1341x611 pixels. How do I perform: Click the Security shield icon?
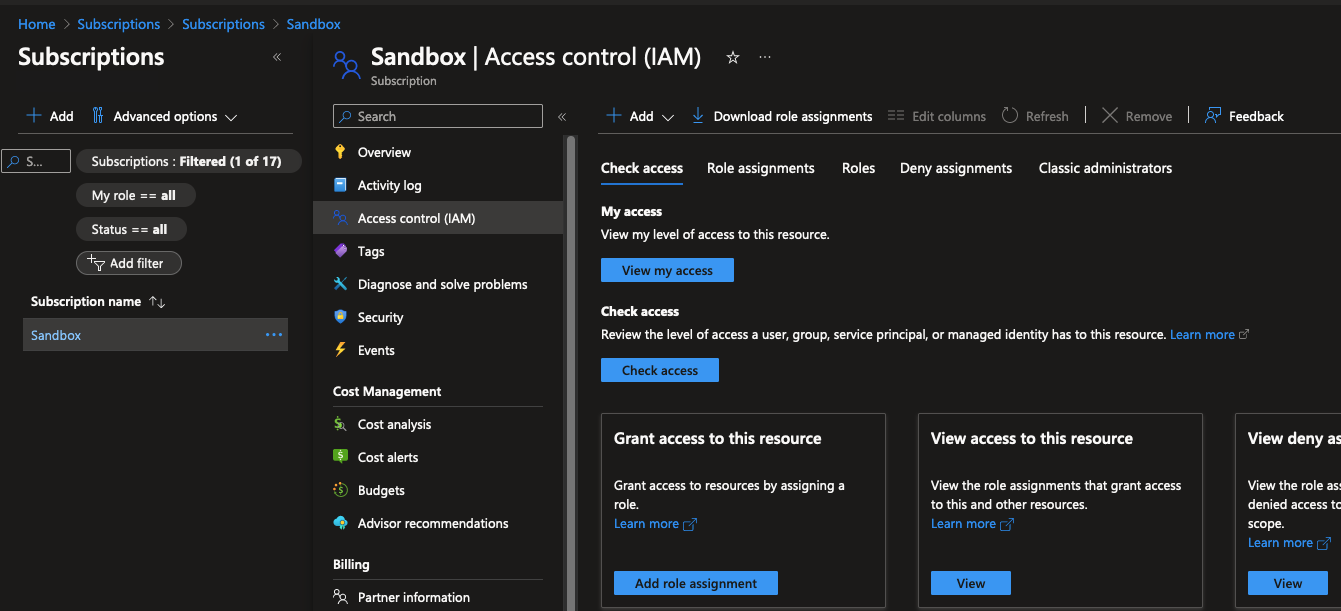click(x=340, y=317)
